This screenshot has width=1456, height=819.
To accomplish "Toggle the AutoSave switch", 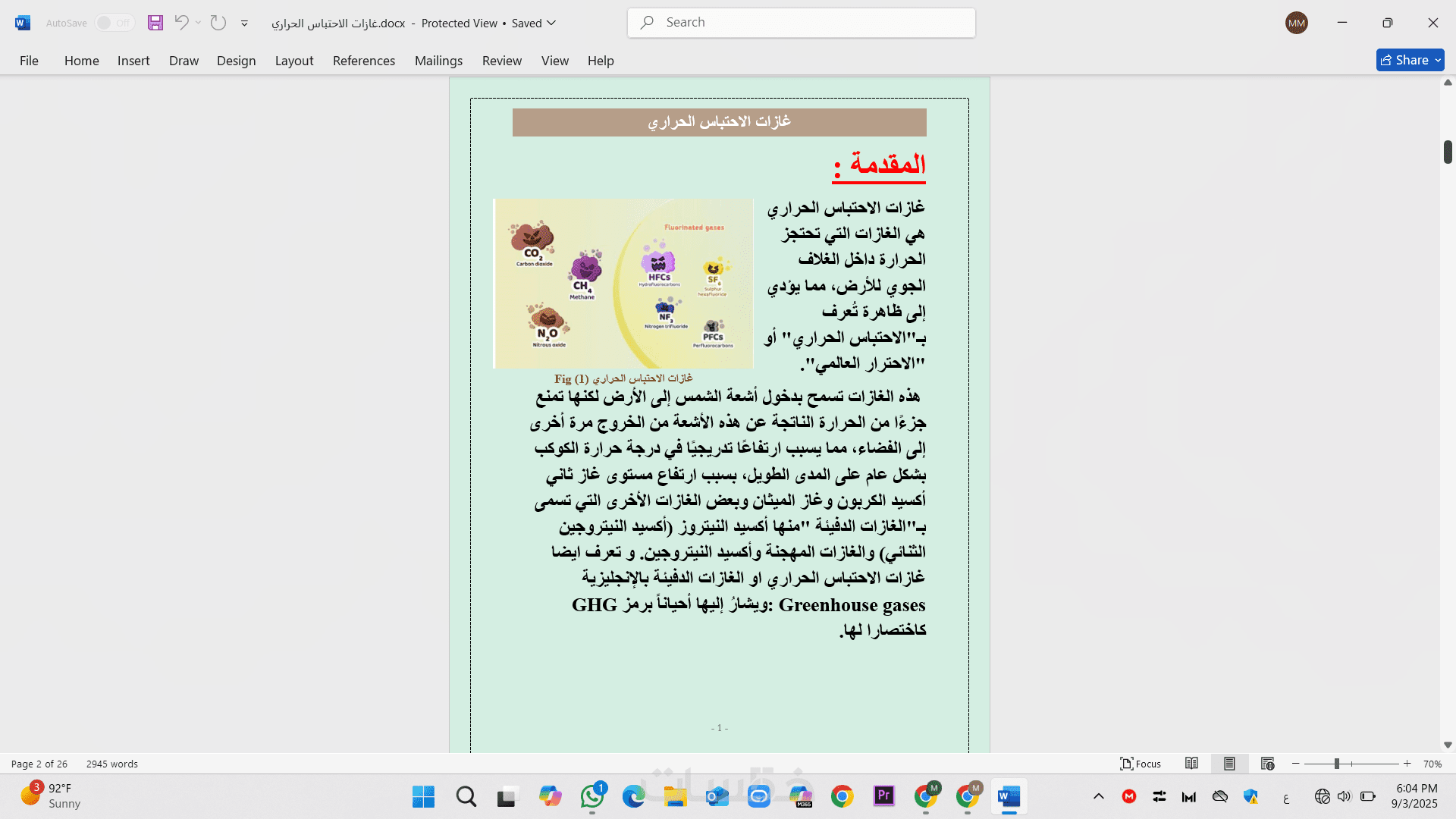I will (114, 23).
